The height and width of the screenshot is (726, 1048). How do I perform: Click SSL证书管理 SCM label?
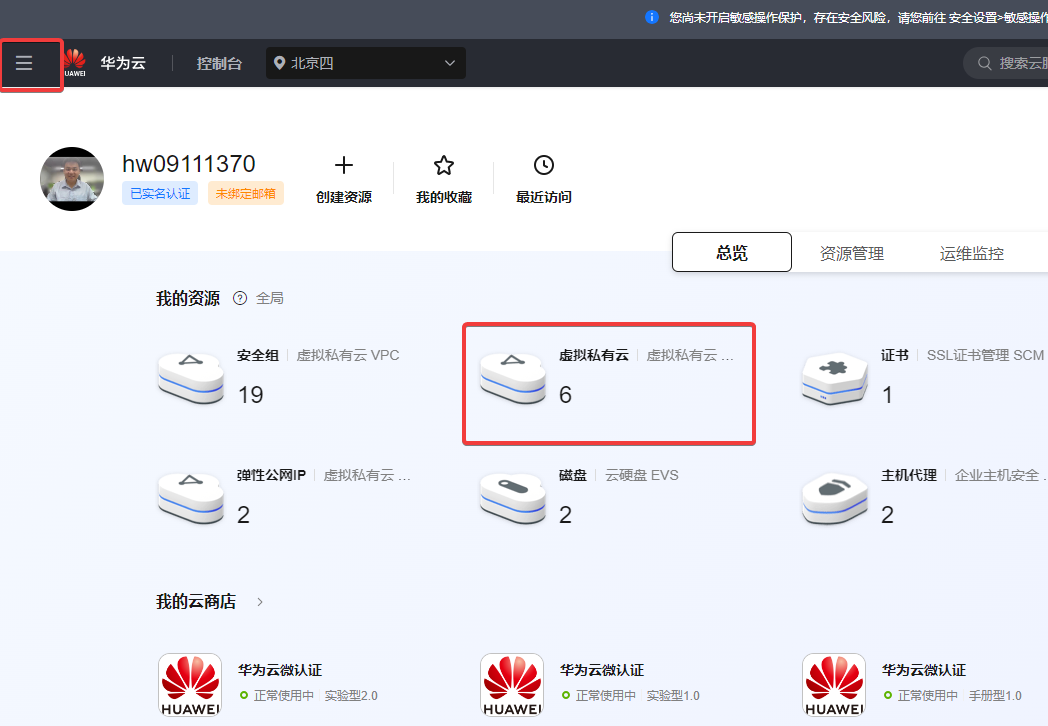click(985, 355)
